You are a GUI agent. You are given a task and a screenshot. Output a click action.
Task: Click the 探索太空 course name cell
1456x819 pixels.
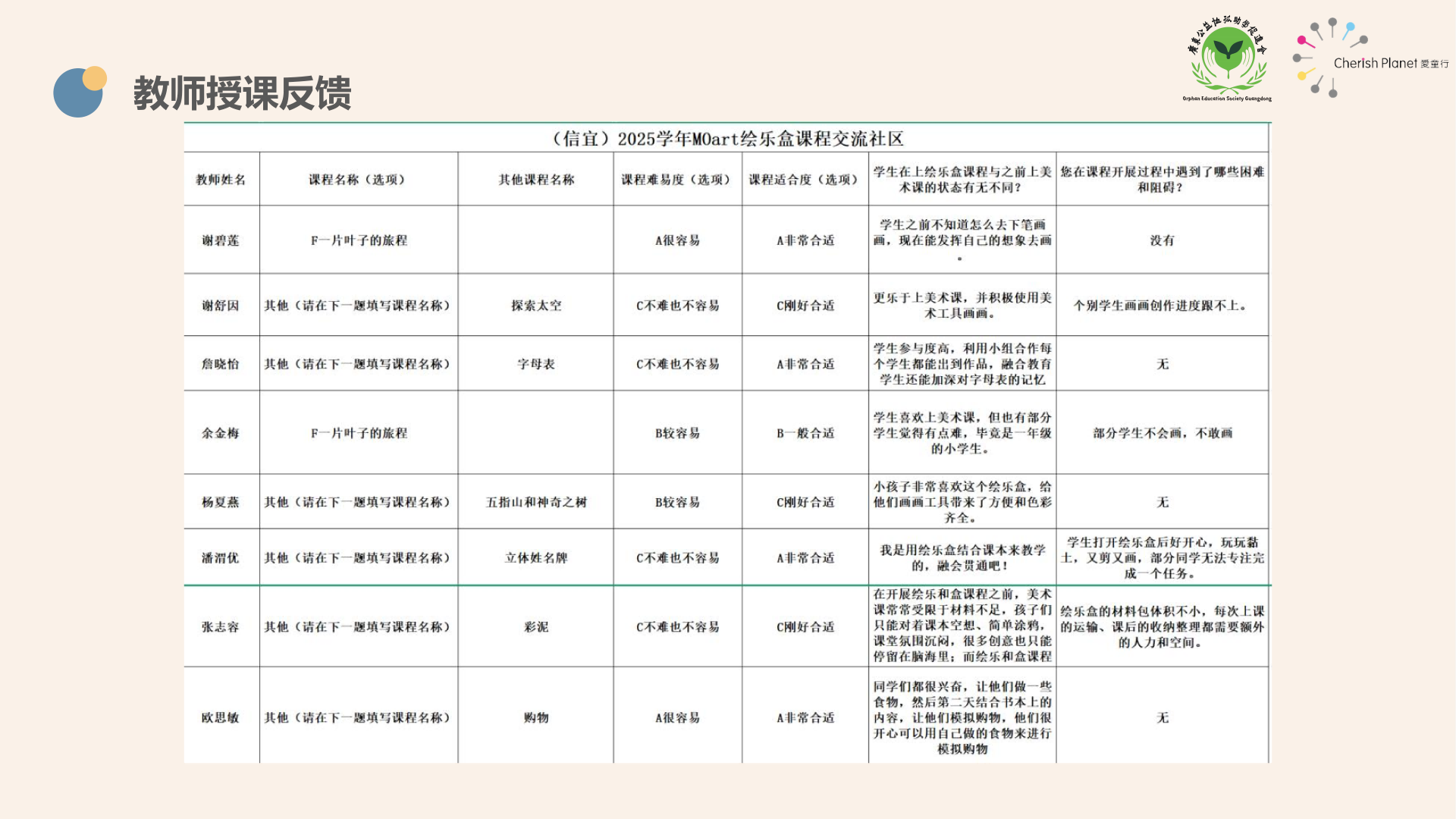(535, 306)
